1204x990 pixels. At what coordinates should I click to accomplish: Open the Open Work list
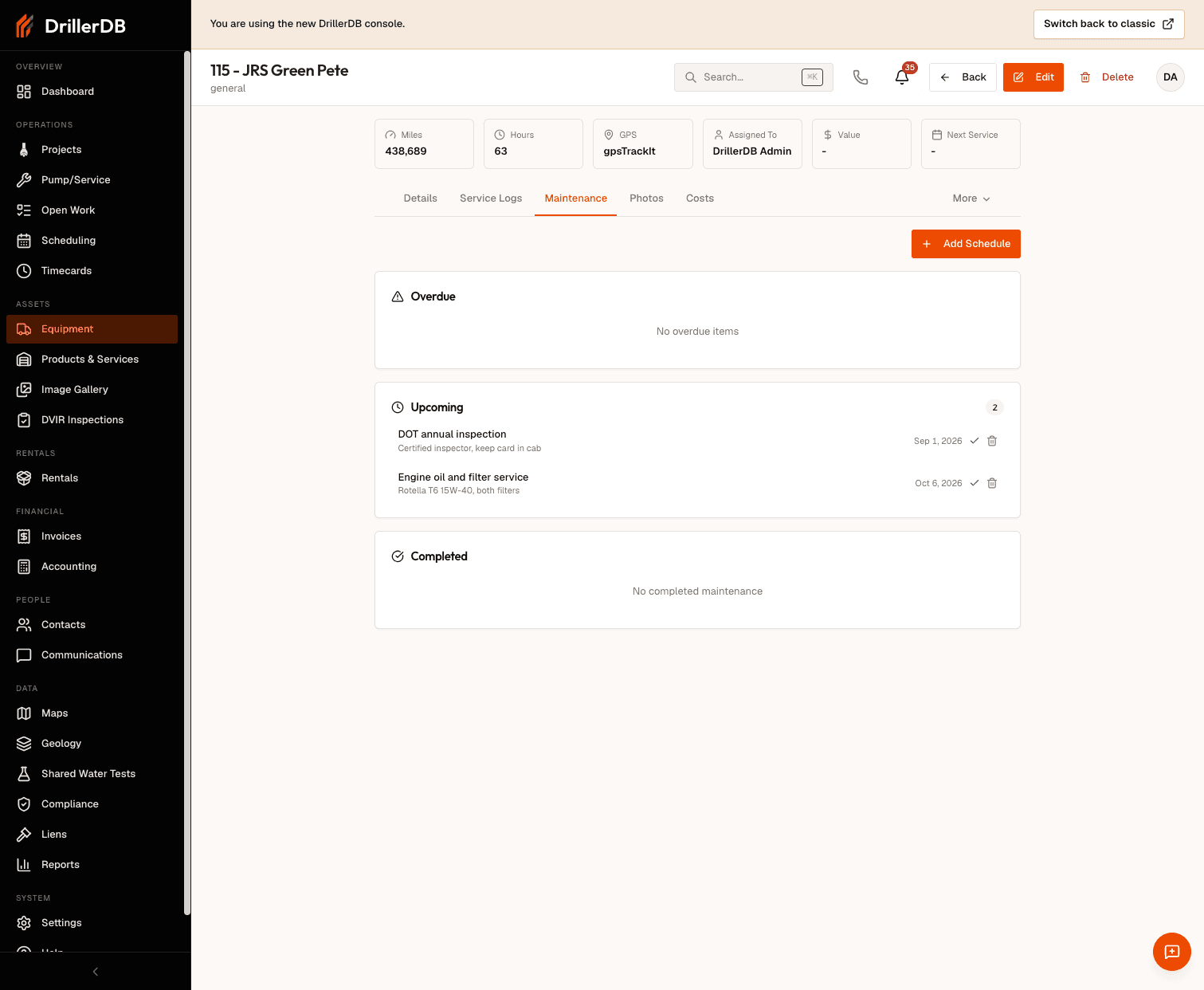tap(92, 210)
